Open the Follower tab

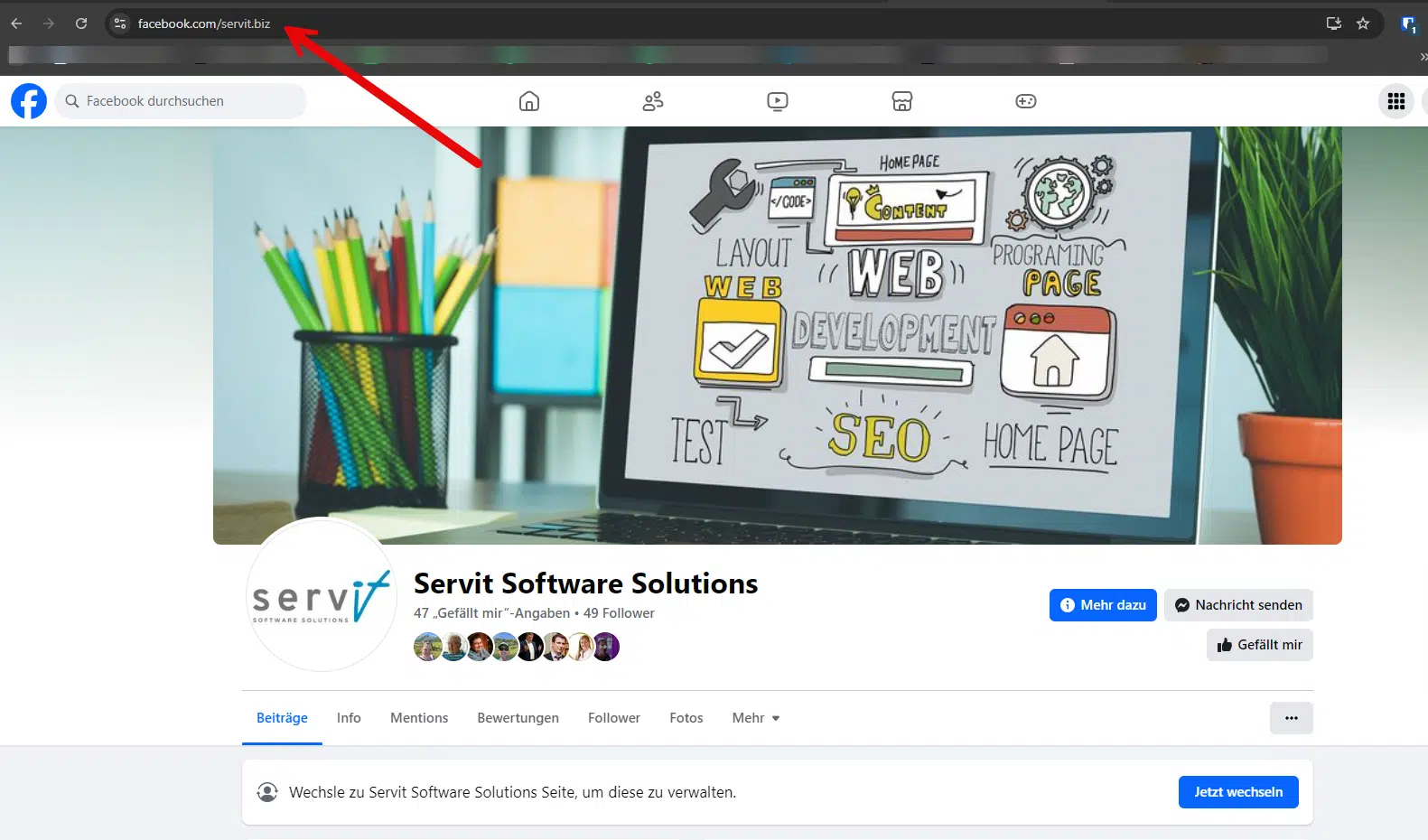[x=614, y=718]
